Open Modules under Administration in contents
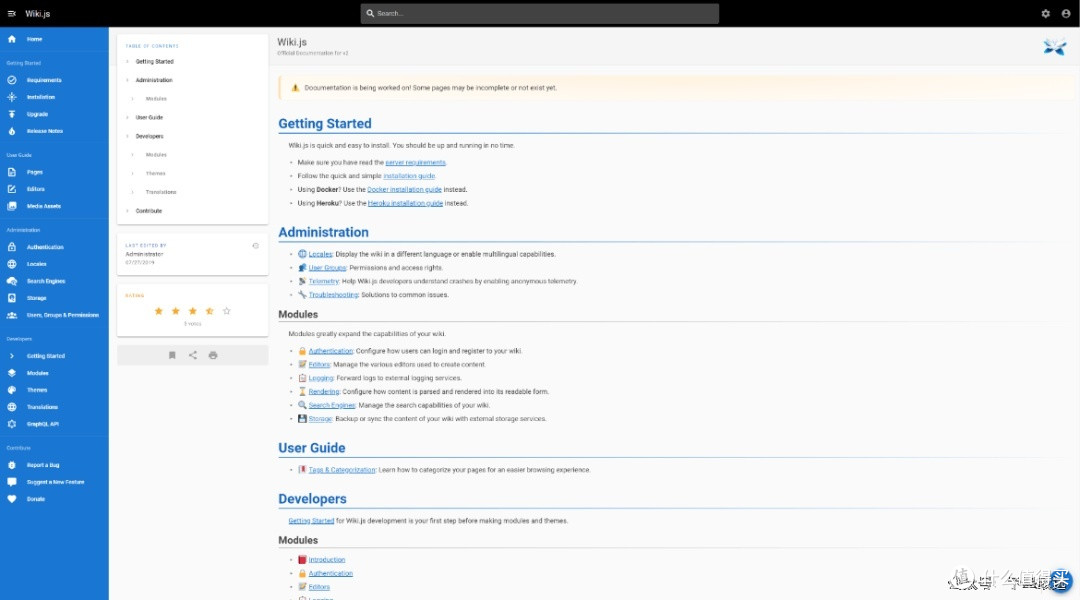Screen dimensions: 1080x600 pyautogui.click(x=156, y=99)
